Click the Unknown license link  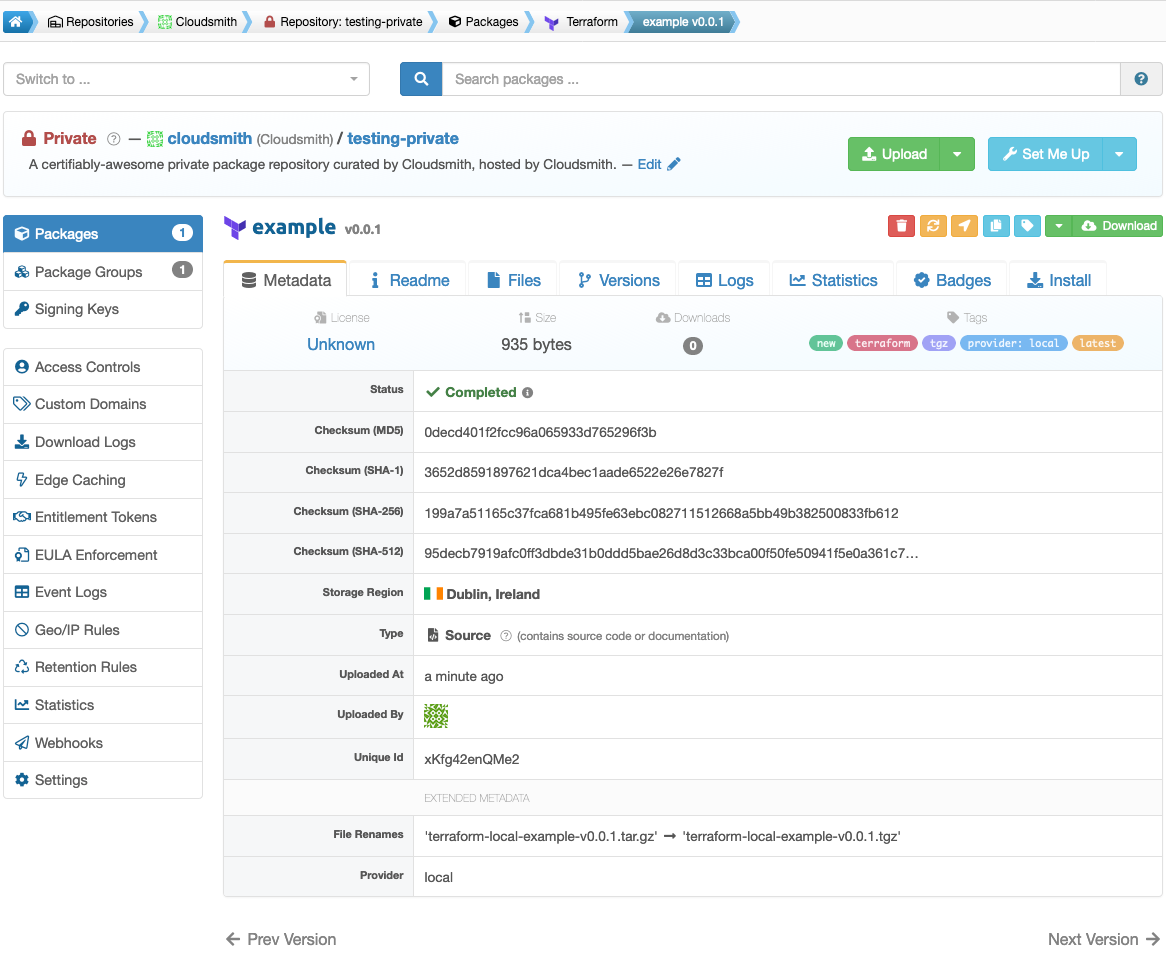coord(341,344)
